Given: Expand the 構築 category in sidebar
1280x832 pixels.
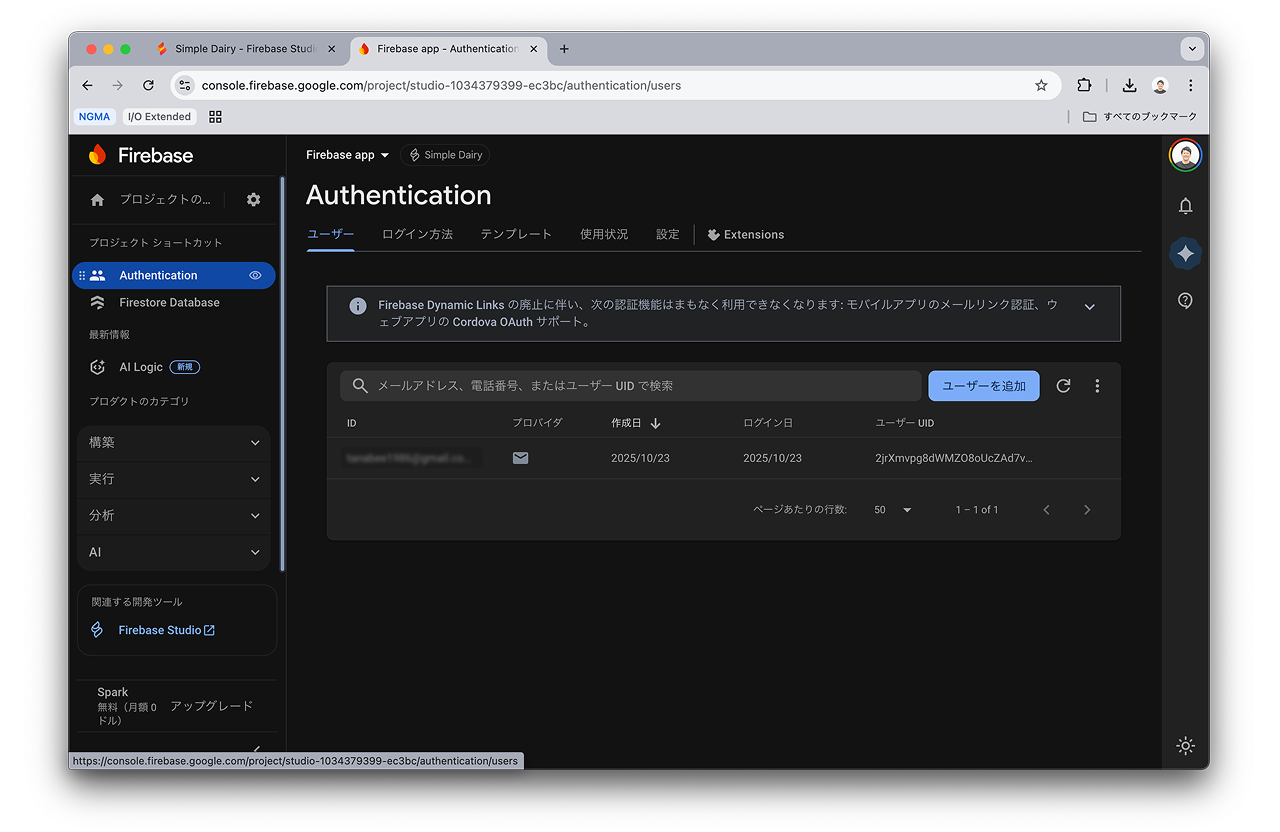Looking at the screenshot, I should click(173, 442).
